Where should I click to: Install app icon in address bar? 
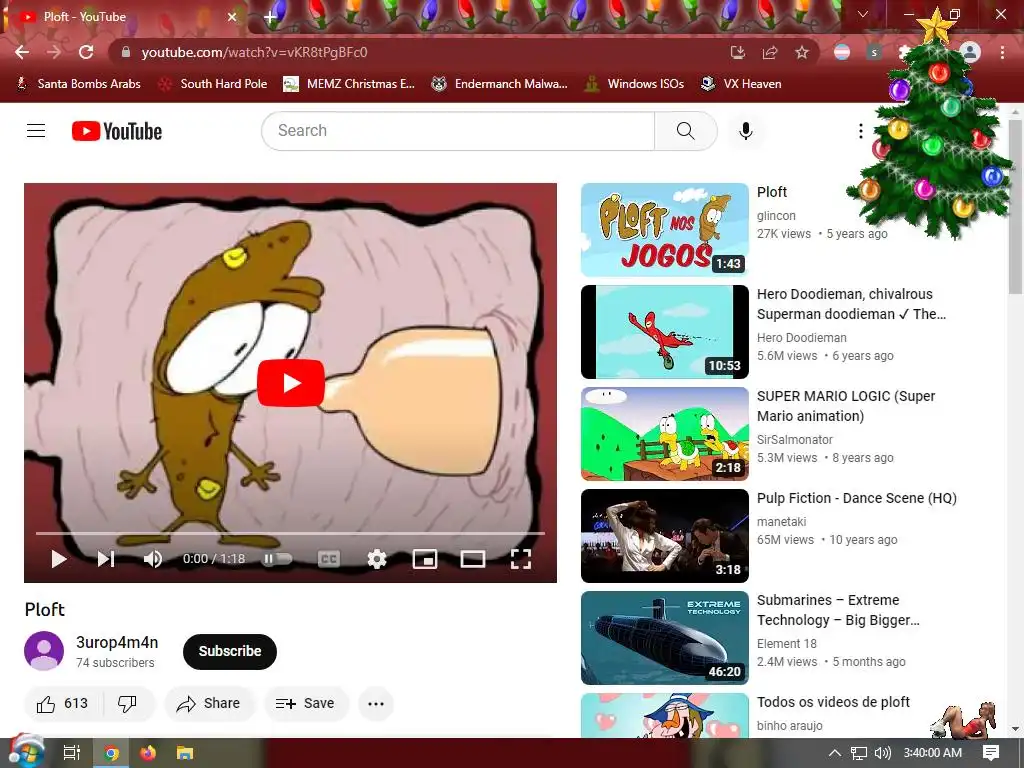pyautogui.click(x=738, y=52)
